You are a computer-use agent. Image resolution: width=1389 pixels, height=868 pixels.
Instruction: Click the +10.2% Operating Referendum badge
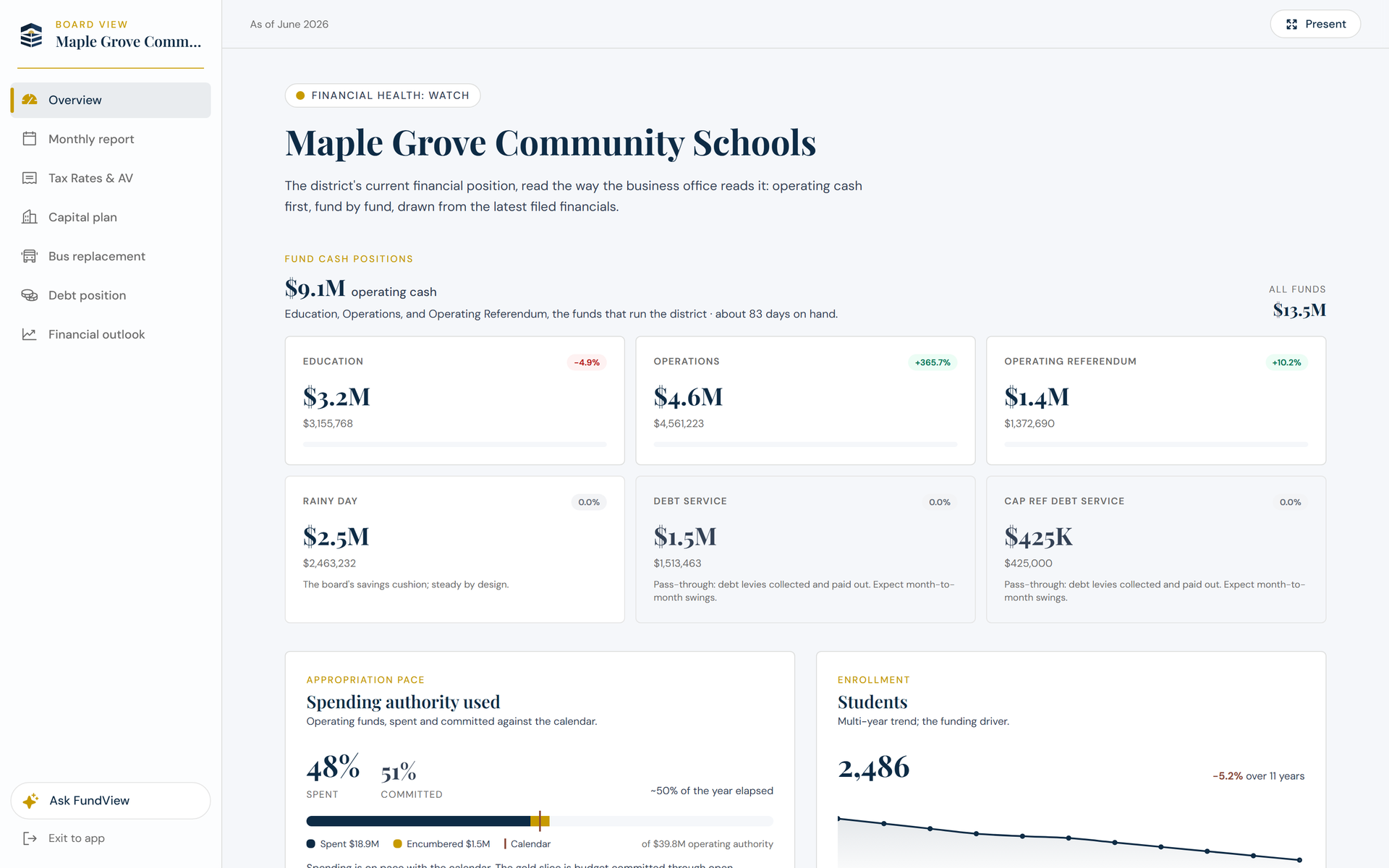(x=1286, y=362)
